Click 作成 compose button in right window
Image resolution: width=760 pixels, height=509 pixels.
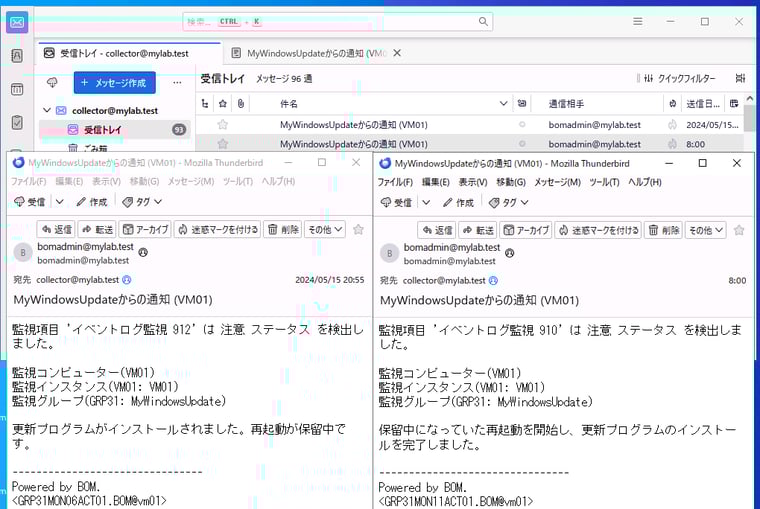click(458, 203)
